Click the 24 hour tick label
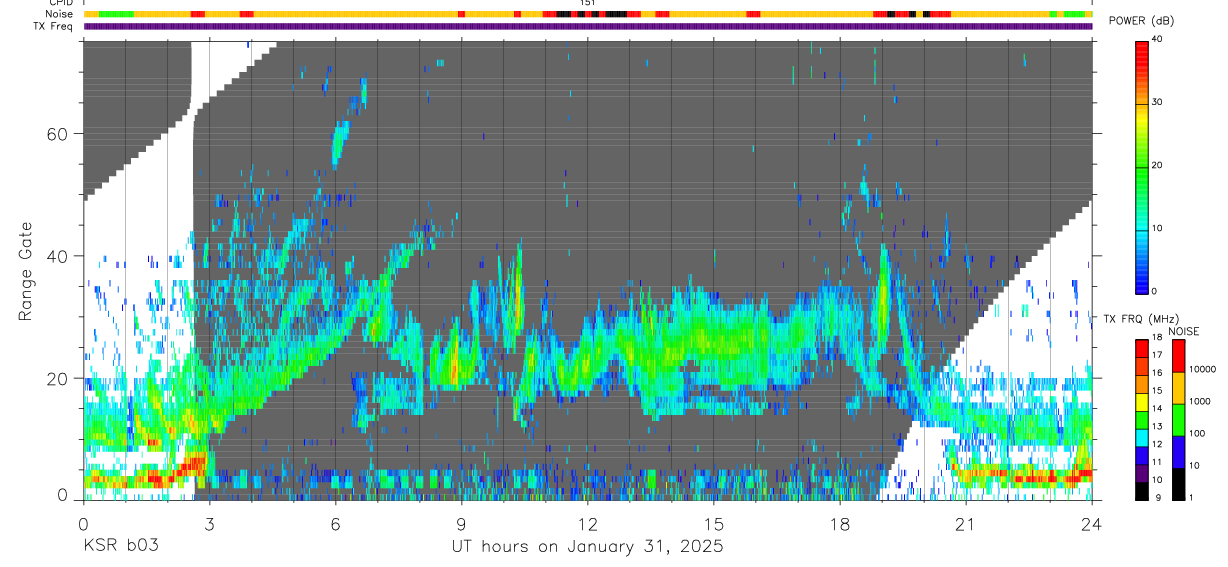 click(1091, 523)
